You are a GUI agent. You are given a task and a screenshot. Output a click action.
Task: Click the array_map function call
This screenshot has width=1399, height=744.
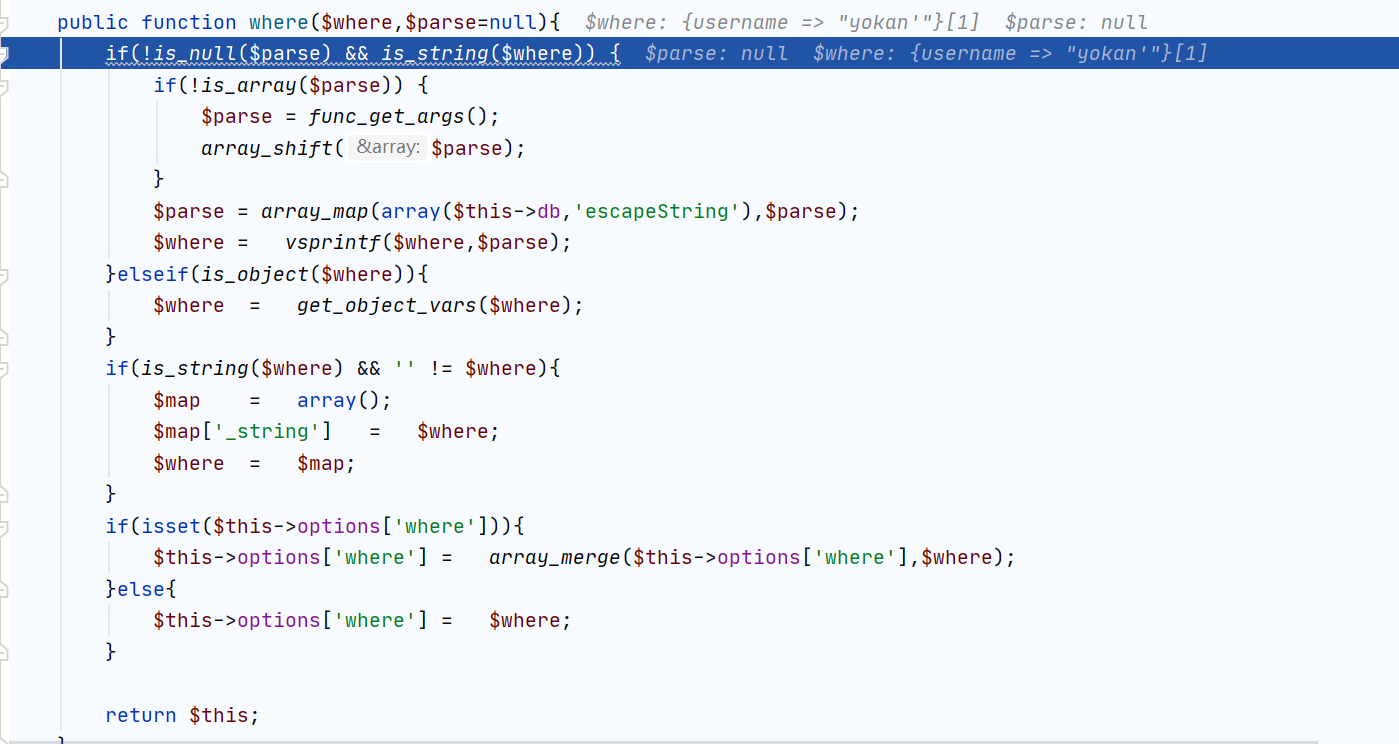(313, 211)
